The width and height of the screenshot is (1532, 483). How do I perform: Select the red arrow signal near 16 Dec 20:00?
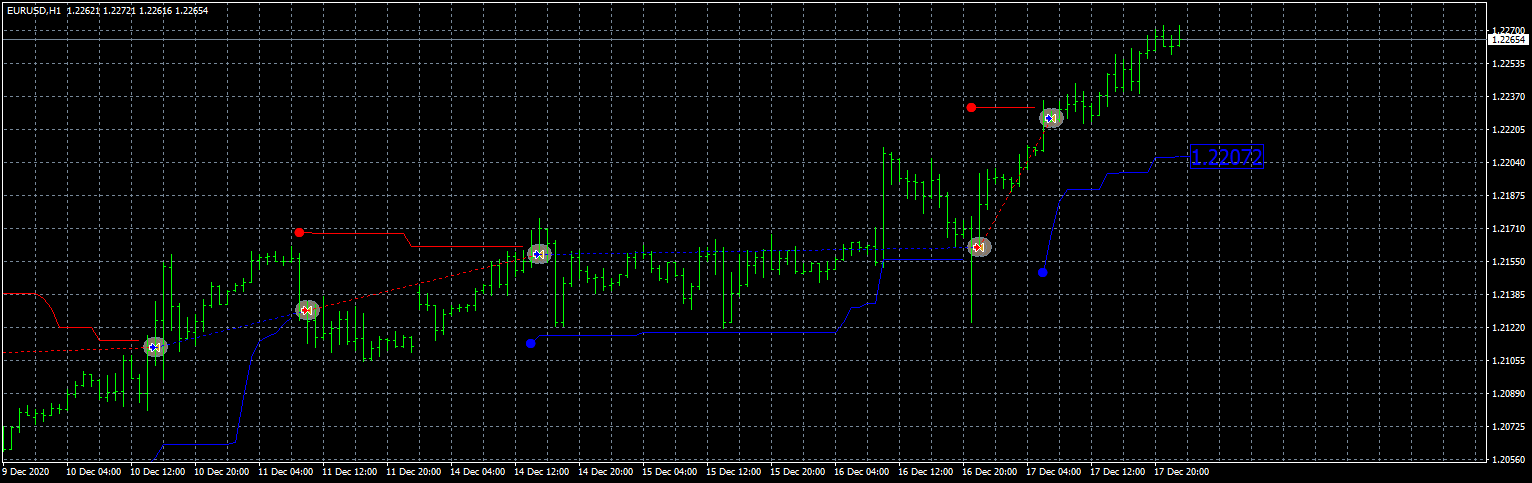pos(979,246)
